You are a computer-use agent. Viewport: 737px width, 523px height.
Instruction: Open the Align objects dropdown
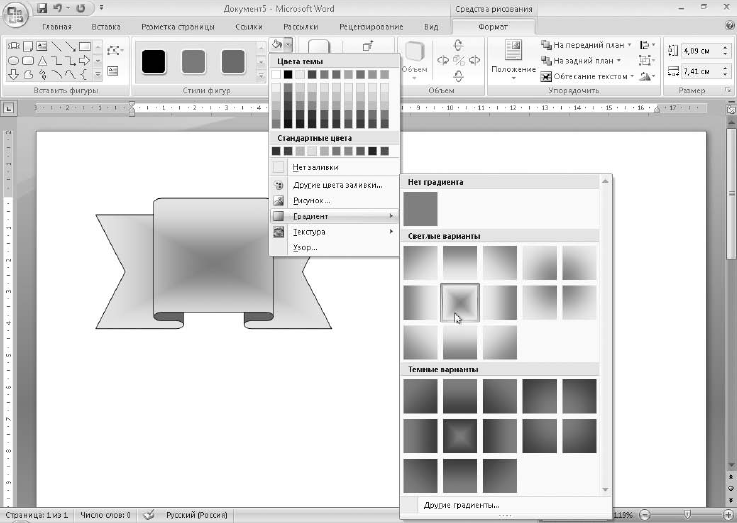pyautogui.click(x=647, y=45)
